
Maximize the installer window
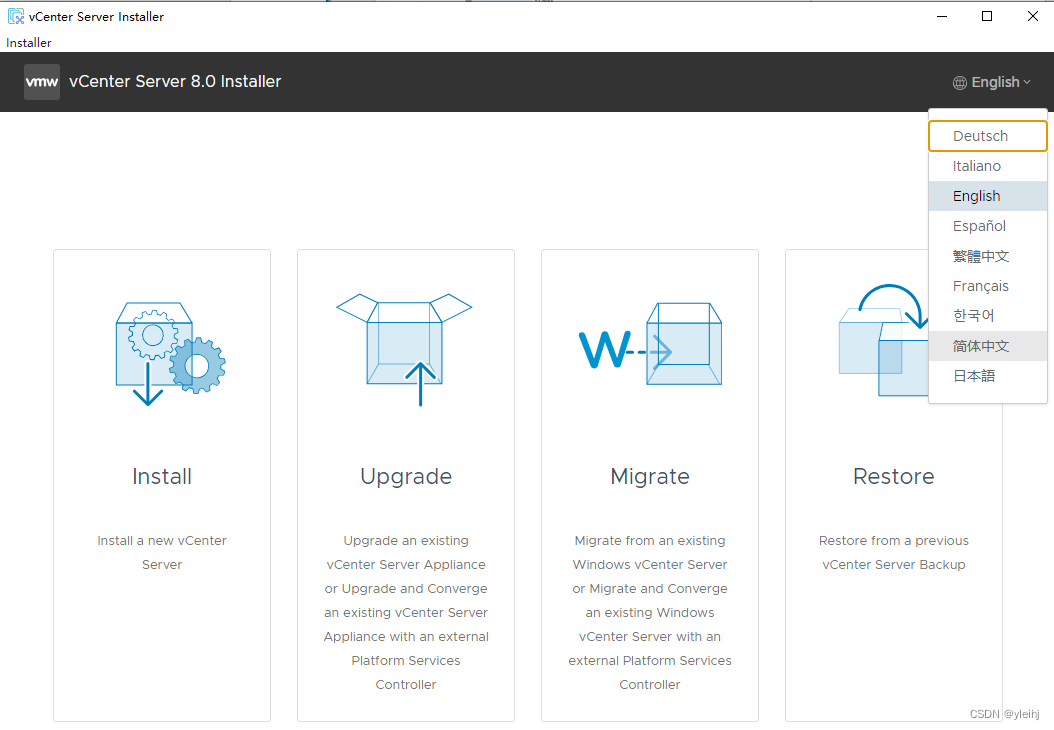987,16
